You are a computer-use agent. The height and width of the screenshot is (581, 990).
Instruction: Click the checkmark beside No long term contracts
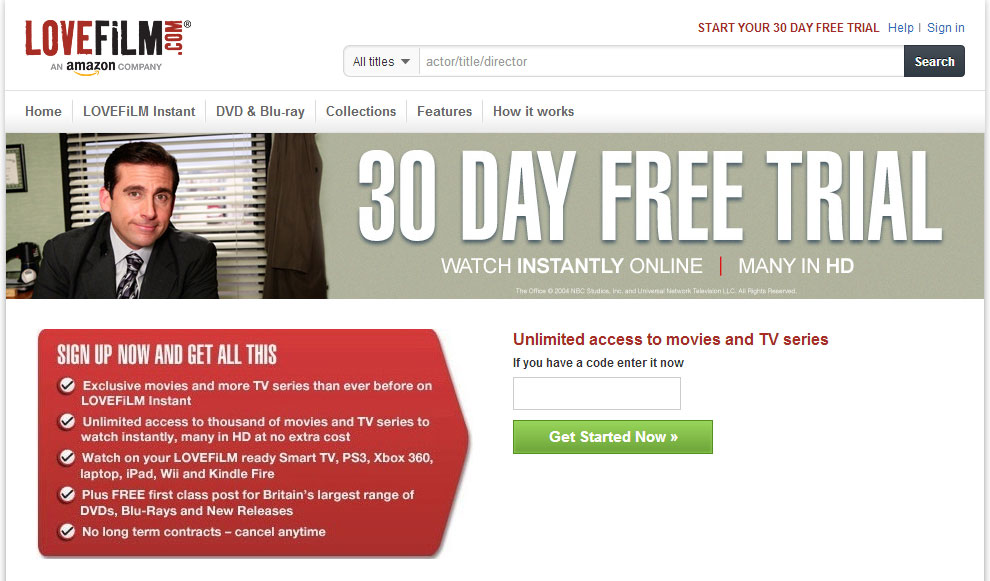click(x=67, y=531)
